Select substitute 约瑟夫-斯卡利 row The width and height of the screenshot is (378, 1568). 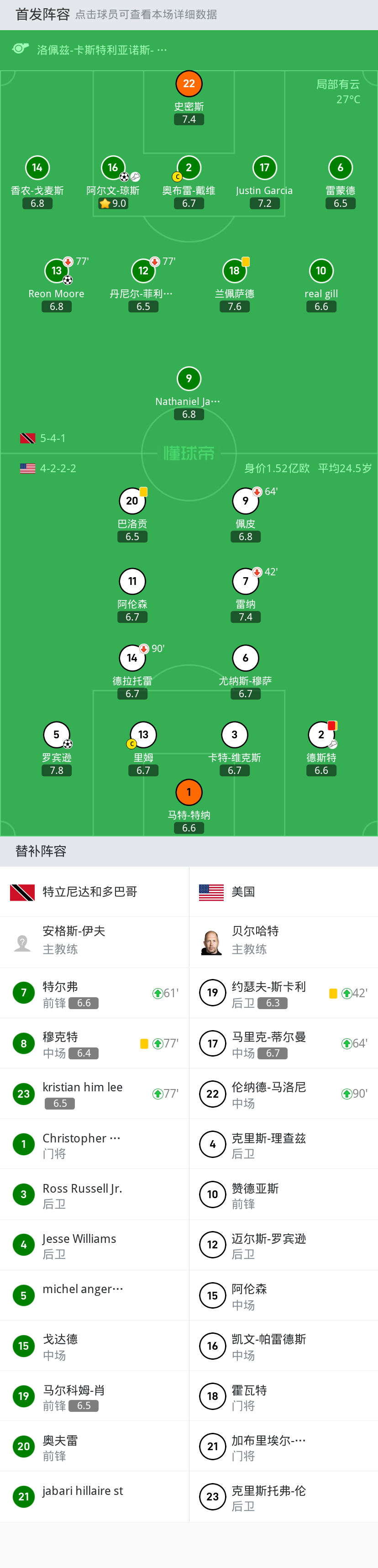tap(283, 994)
